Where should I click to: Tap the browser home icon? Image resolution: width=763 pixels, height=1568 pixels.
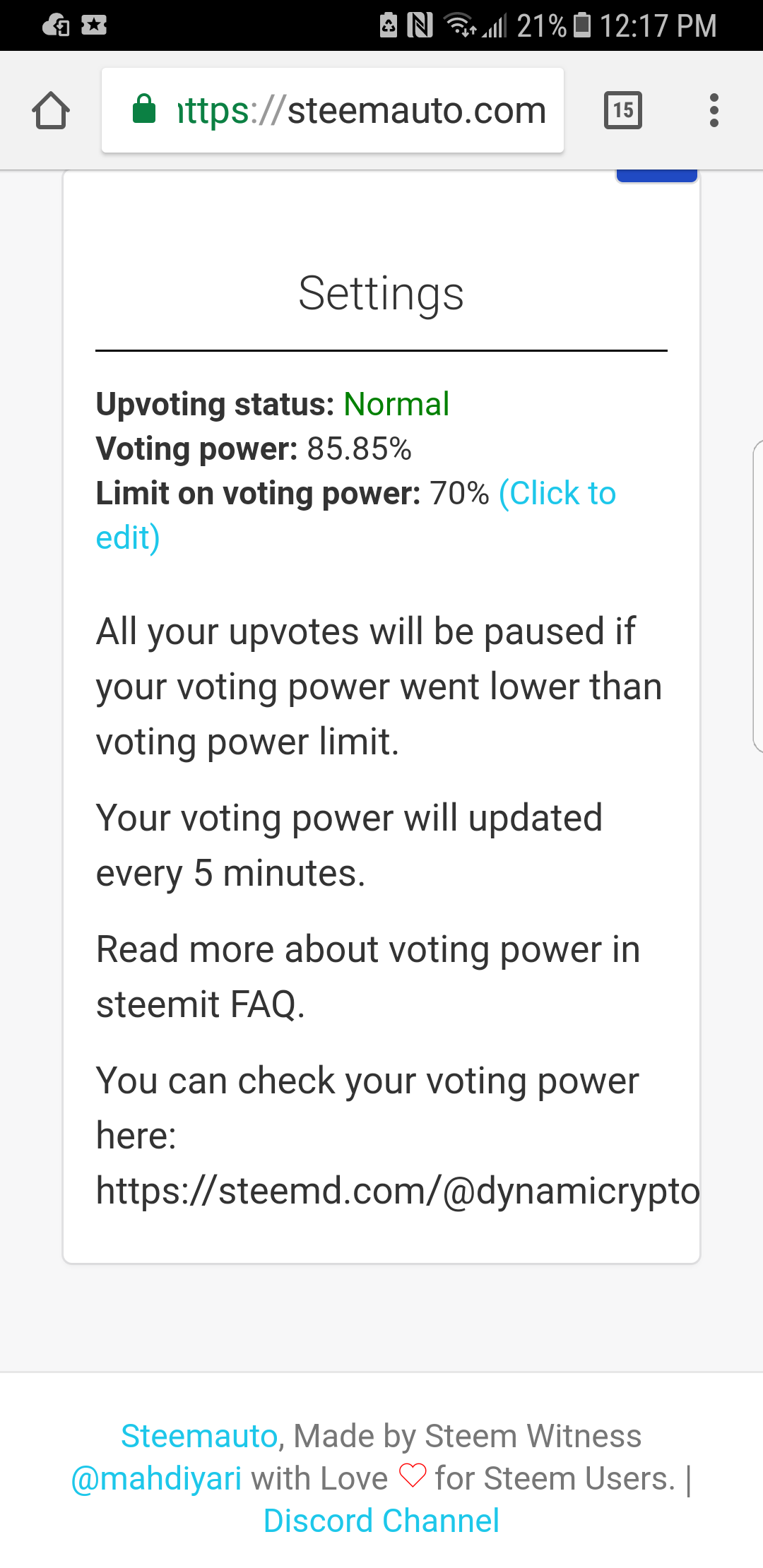(51, 111)
